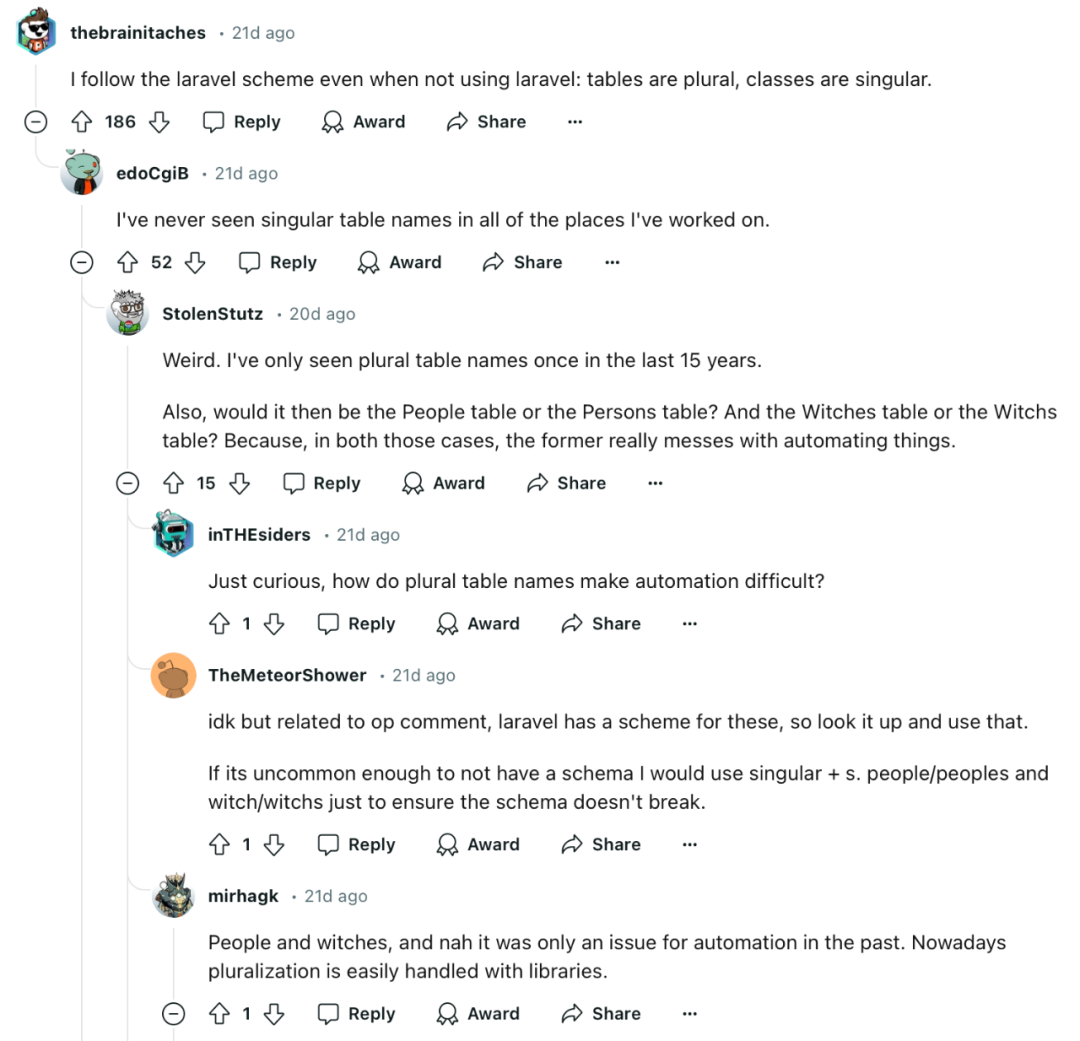The image size is (1080, 1041).
Task: Upvote StolenStutz's comment with 15 votes
Action: (174, 483)
